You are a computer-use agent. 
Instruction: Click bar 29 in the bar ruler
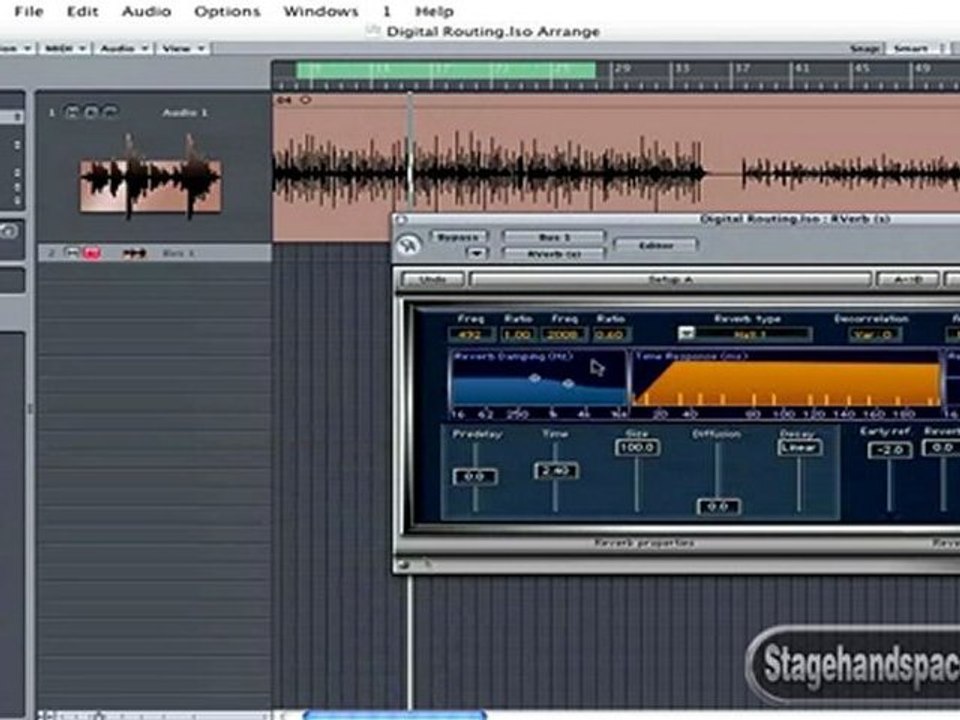623,68
